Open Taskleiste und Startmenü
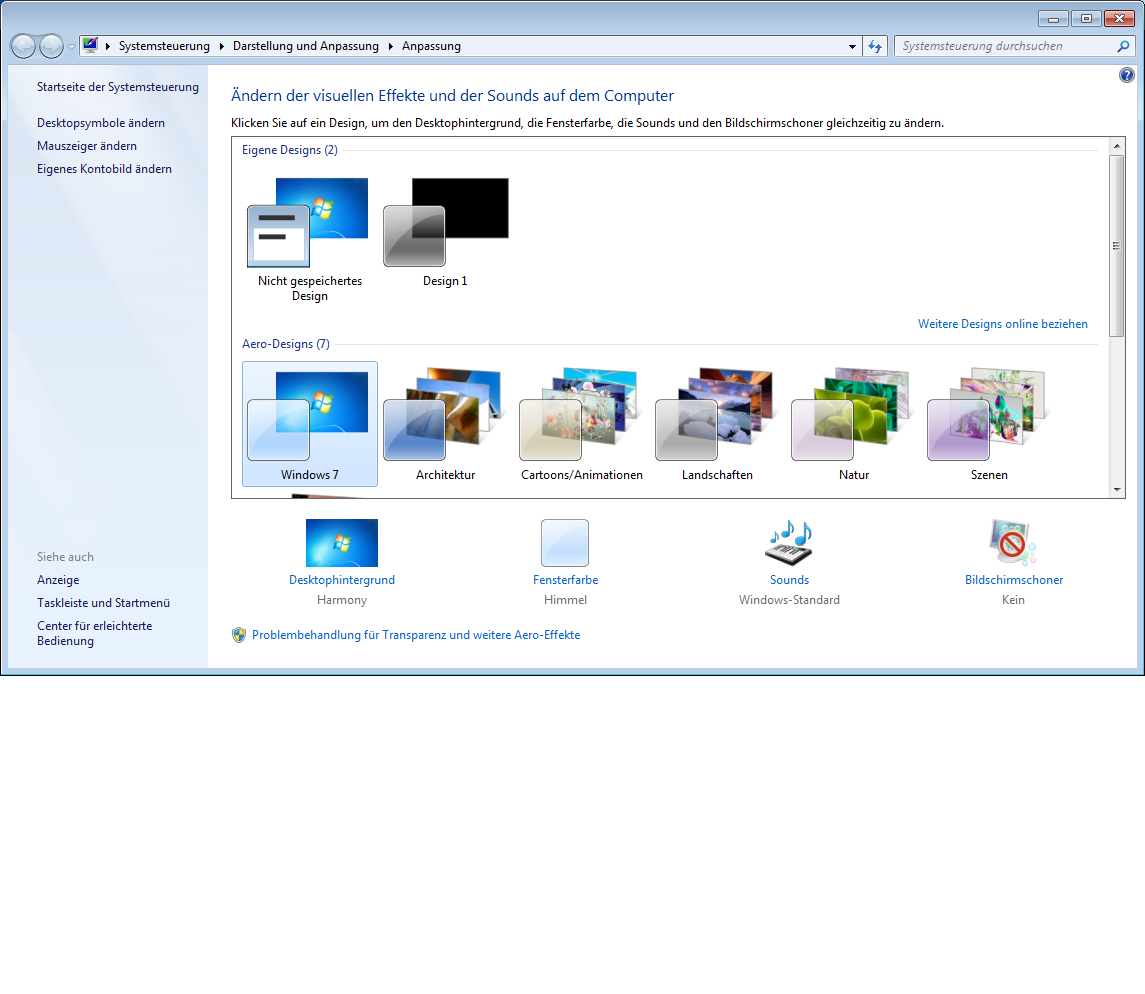 click(x=103, y=603)
